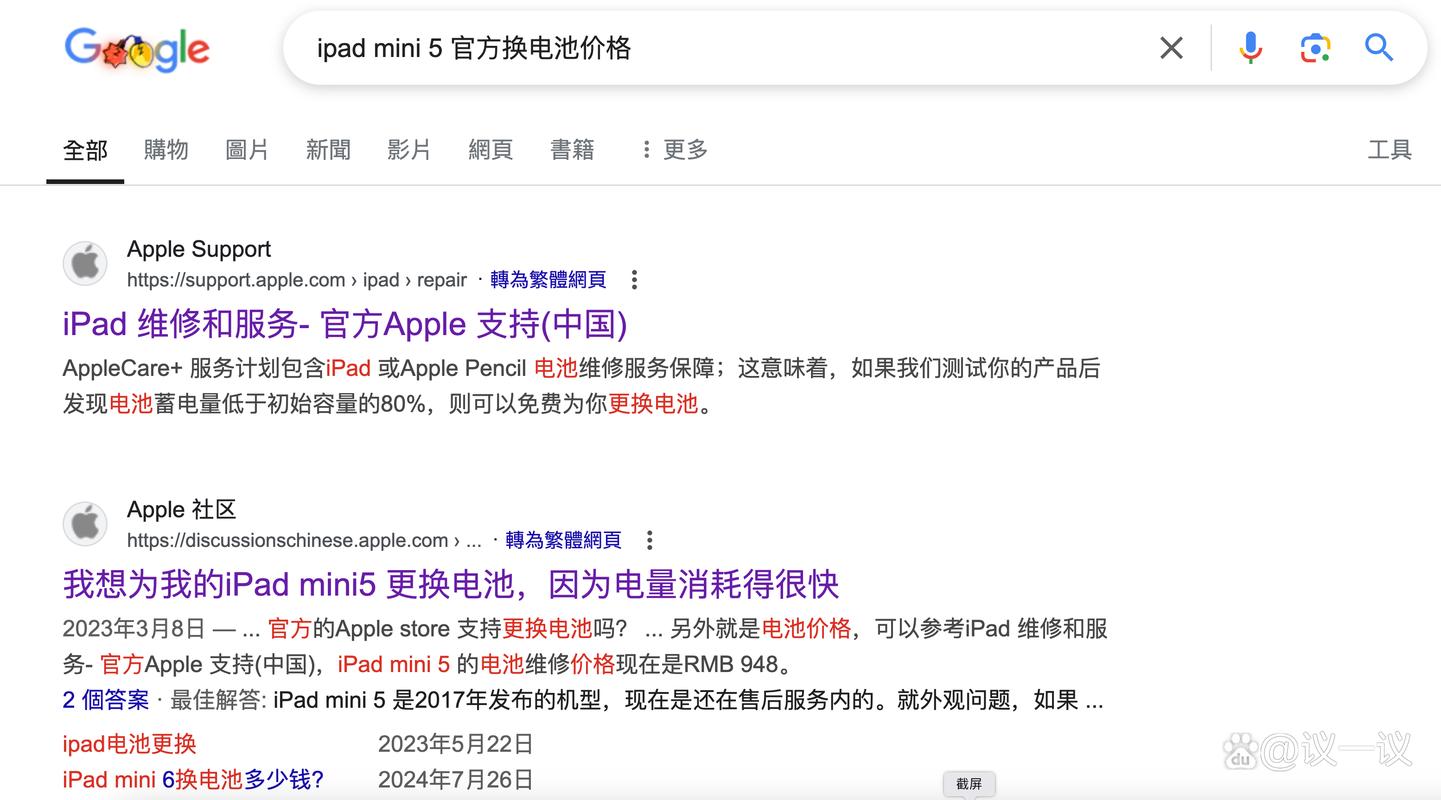Switch to the 圖片 tab
The width and height of the screenshot is (1441, 800).
(247, 150)
